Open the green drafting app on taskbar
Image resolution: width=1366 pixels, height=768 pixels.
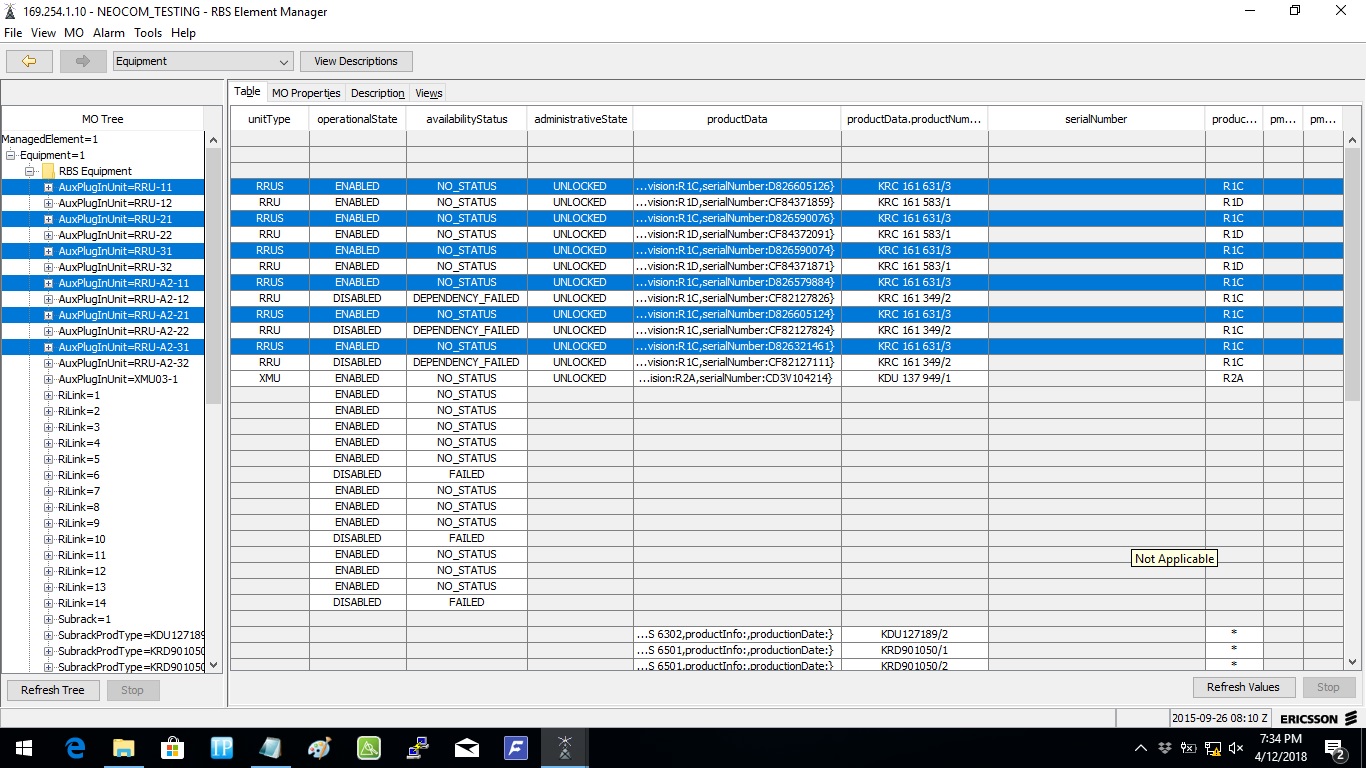click(x=369, y=747)
